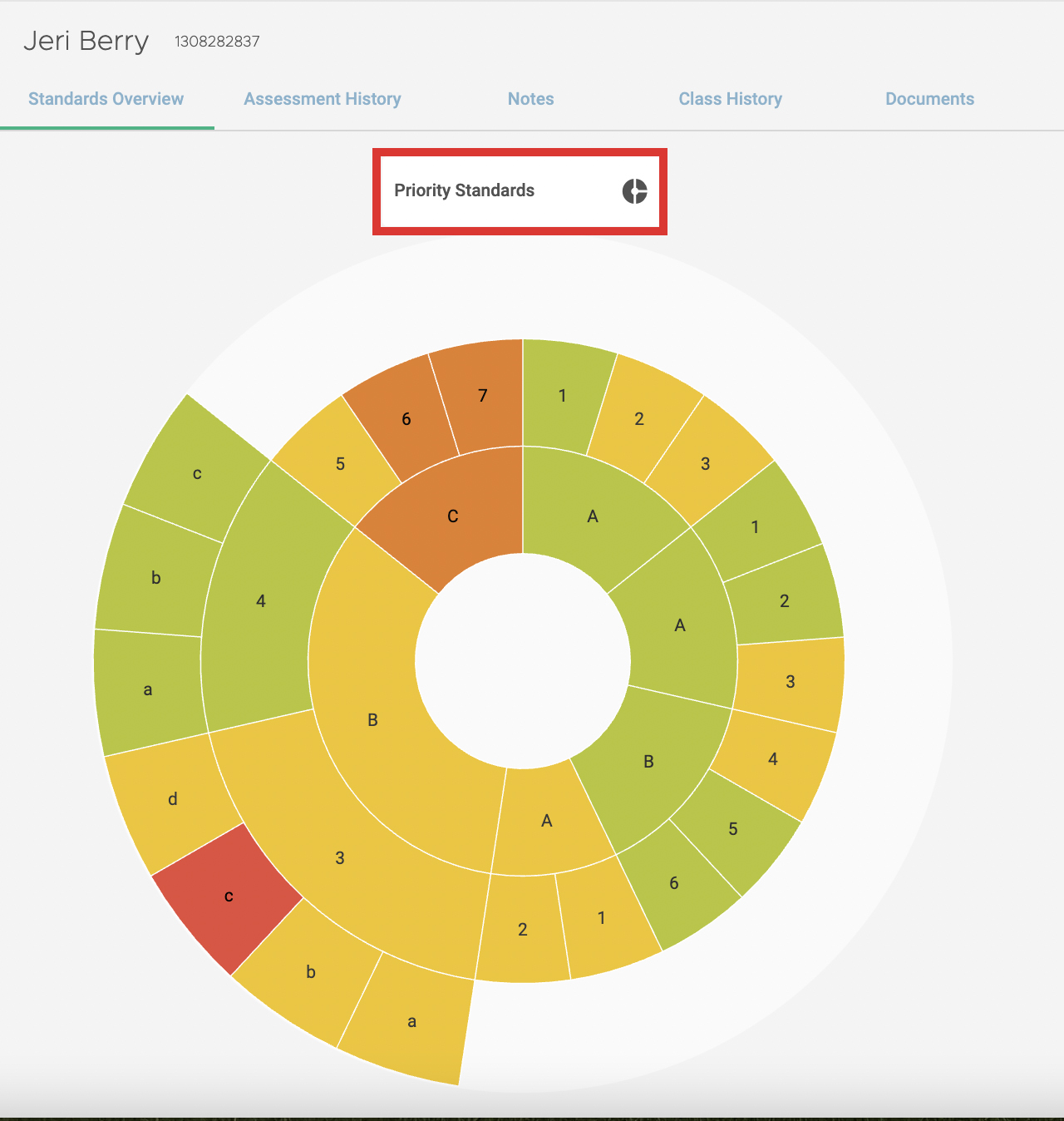Go to the Notes tab
The height and width of the screenshot is (1121, 1064).
coord(531,99)
